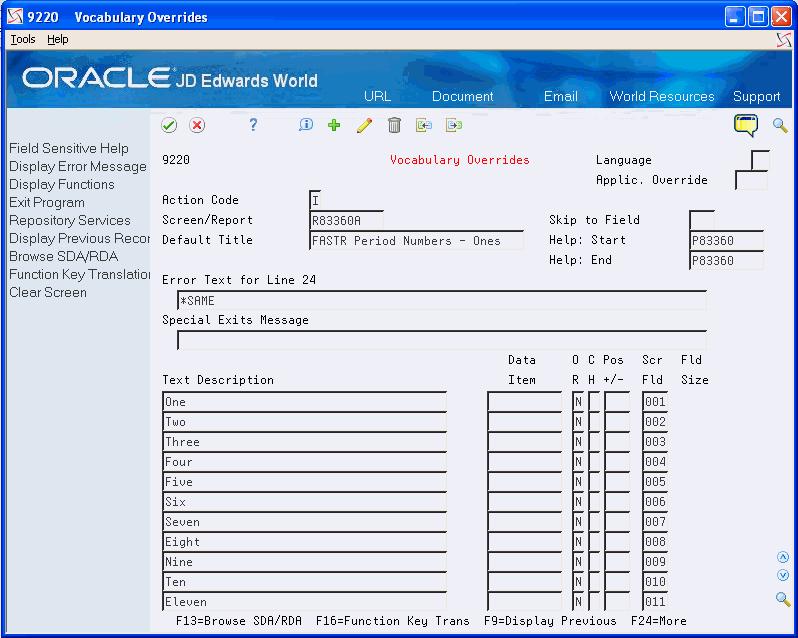798x638 pixels.
Task: Choose Exit Program in sidebar
Action: (47, 202)
